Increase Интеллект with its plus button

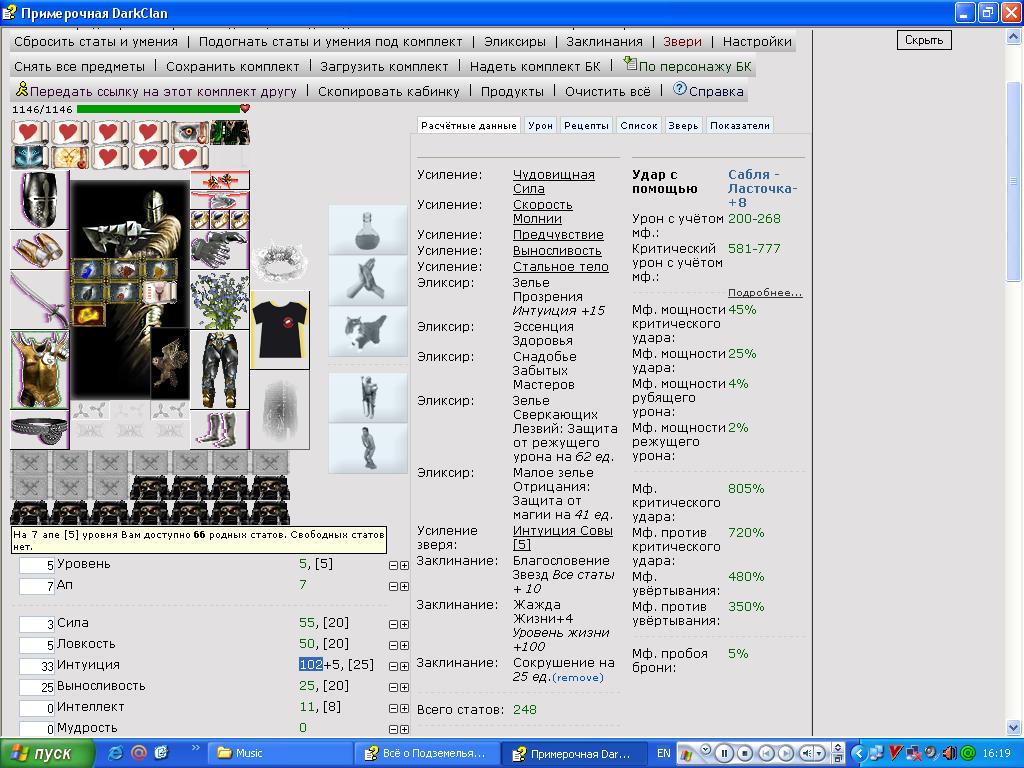coord(404,708)
